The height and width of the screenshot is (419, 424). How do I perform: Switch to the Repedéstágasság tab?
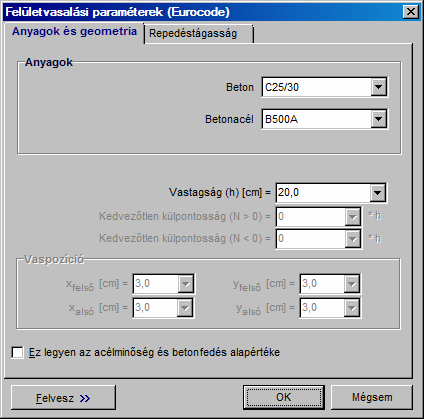(x=199, y=33)
